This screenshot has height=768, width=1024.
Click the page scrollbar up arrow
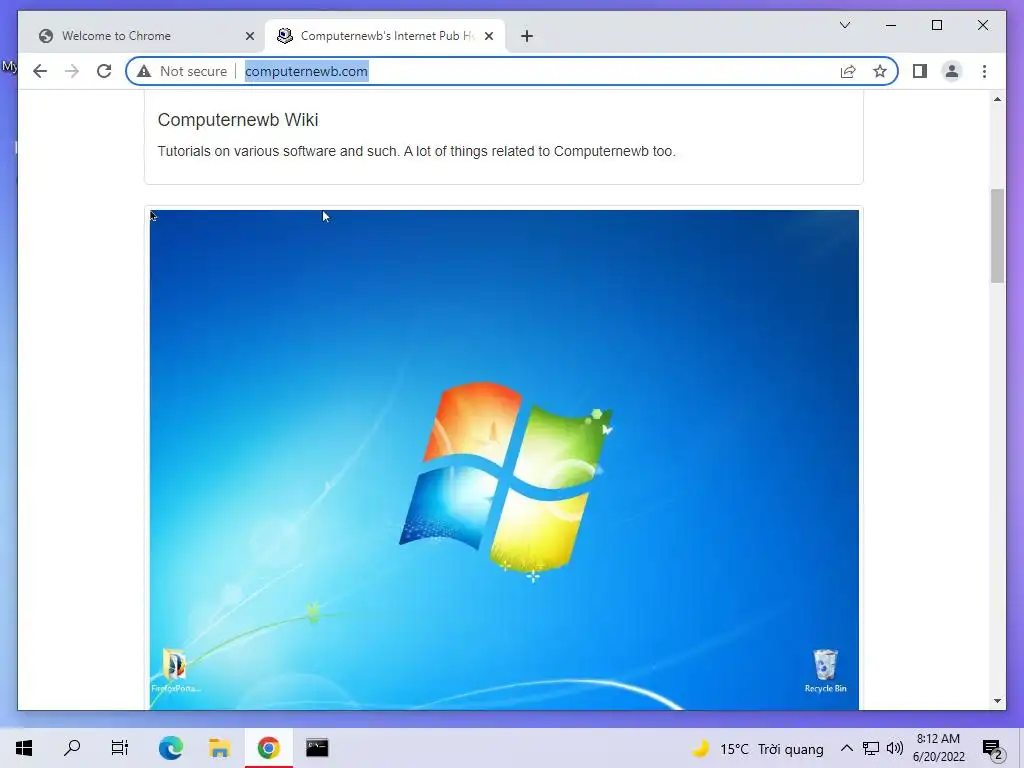997,99
